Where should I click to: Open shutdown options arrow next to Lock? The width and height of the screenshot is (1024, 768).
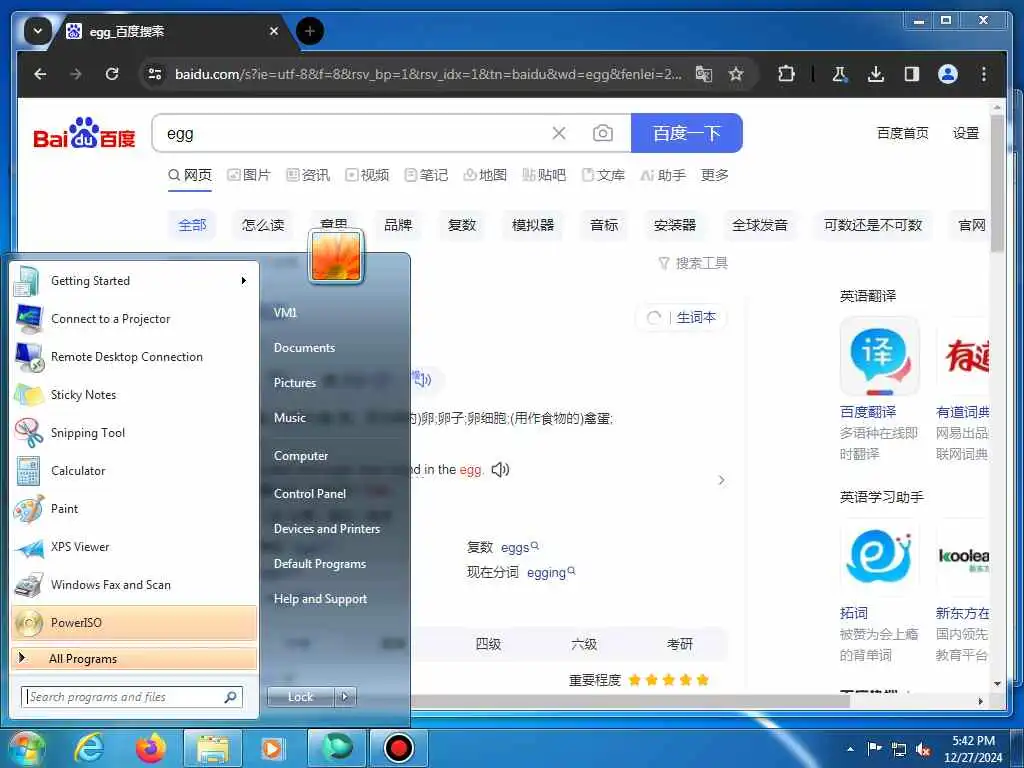click(x=345, y=697)
